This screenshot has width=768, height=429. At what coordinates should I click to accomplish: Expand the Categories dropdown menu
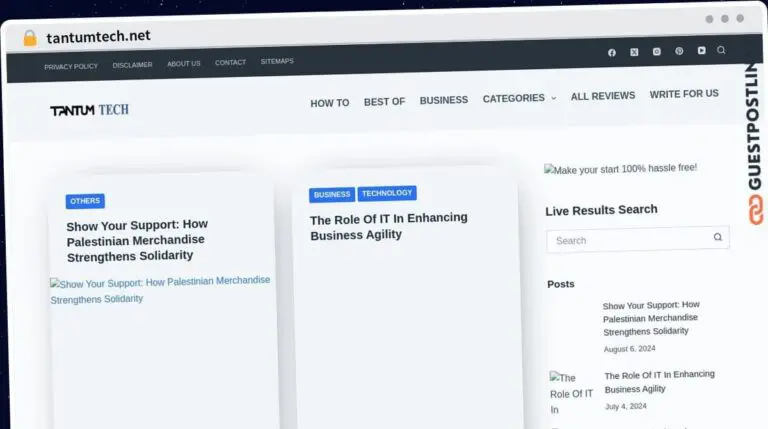point(519,98)
